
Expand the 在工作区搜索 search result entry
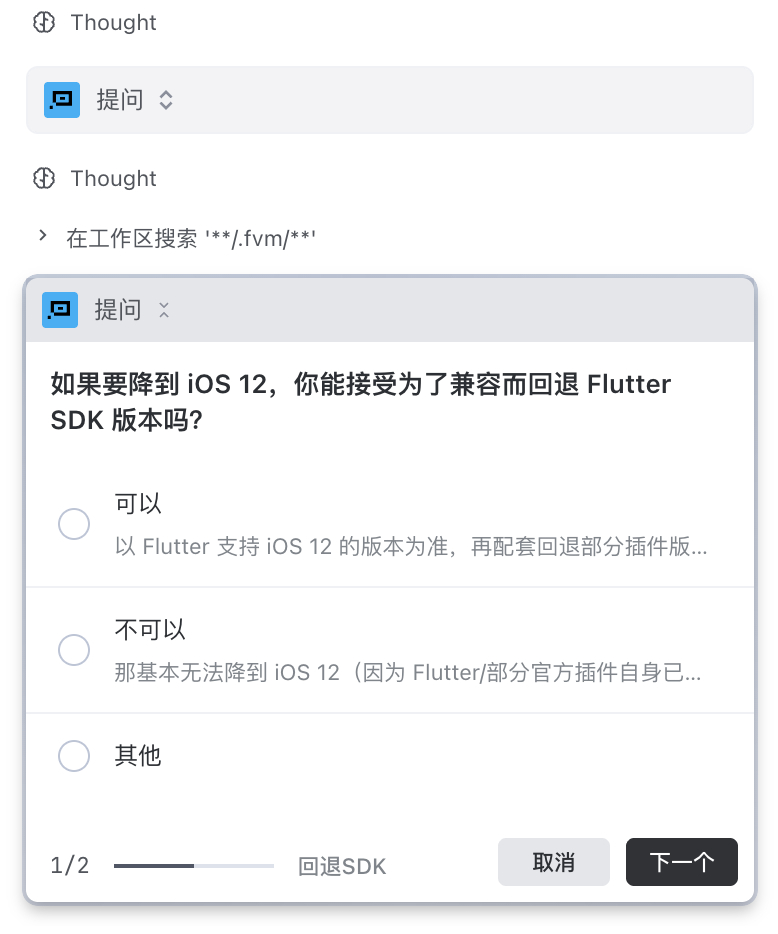click(42, 237)
